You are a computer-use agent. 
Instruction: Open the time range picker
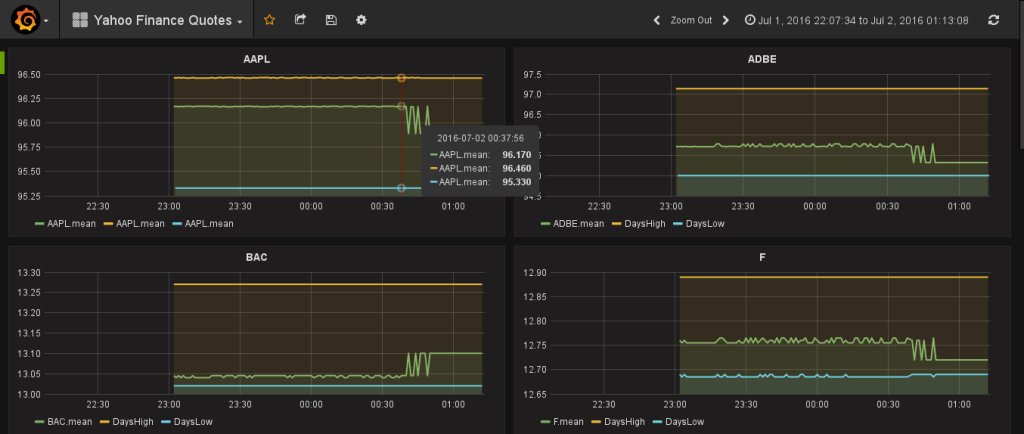857,20
